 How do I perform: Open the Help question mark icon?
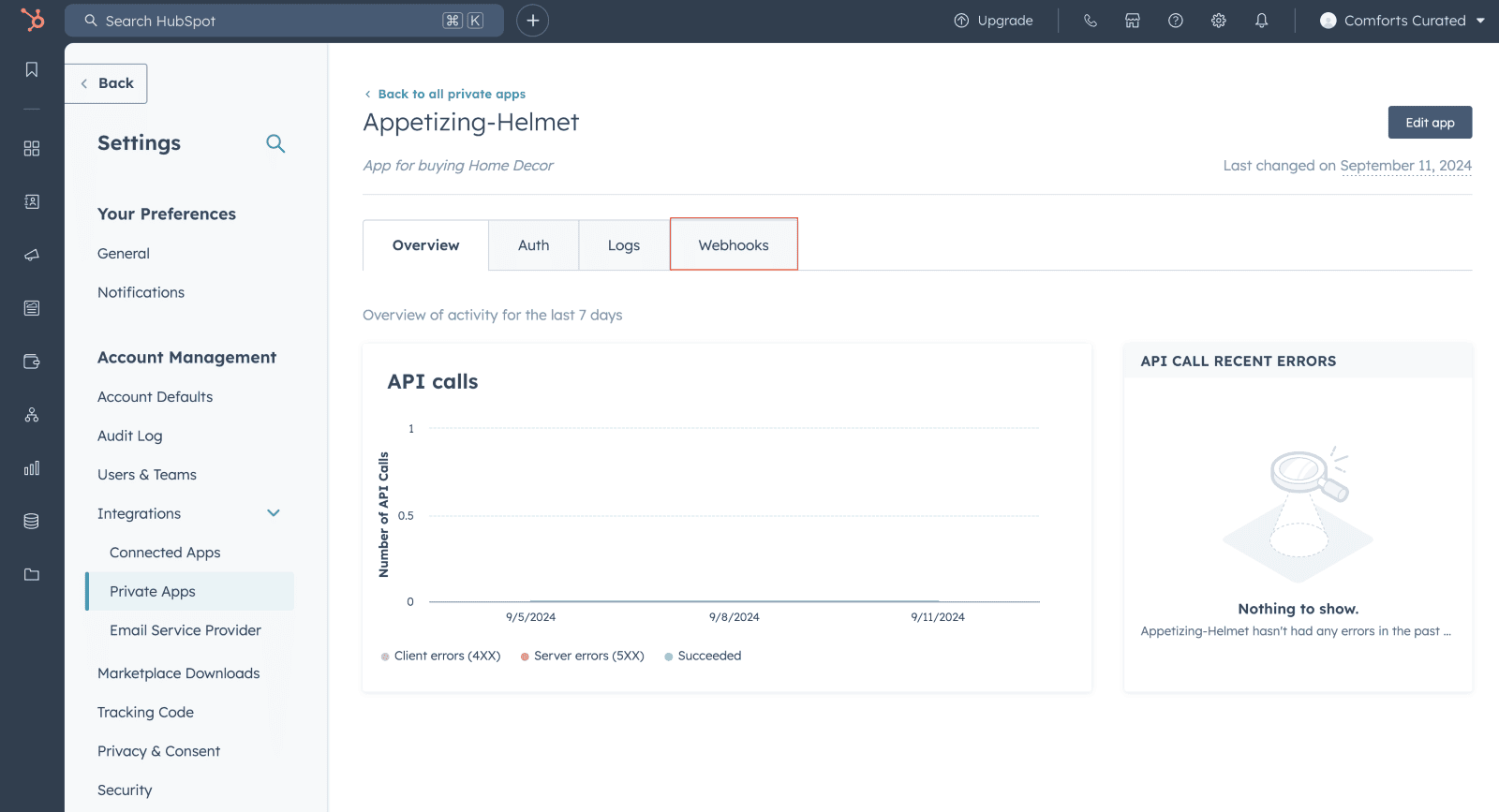click(x=1176, y=21)
